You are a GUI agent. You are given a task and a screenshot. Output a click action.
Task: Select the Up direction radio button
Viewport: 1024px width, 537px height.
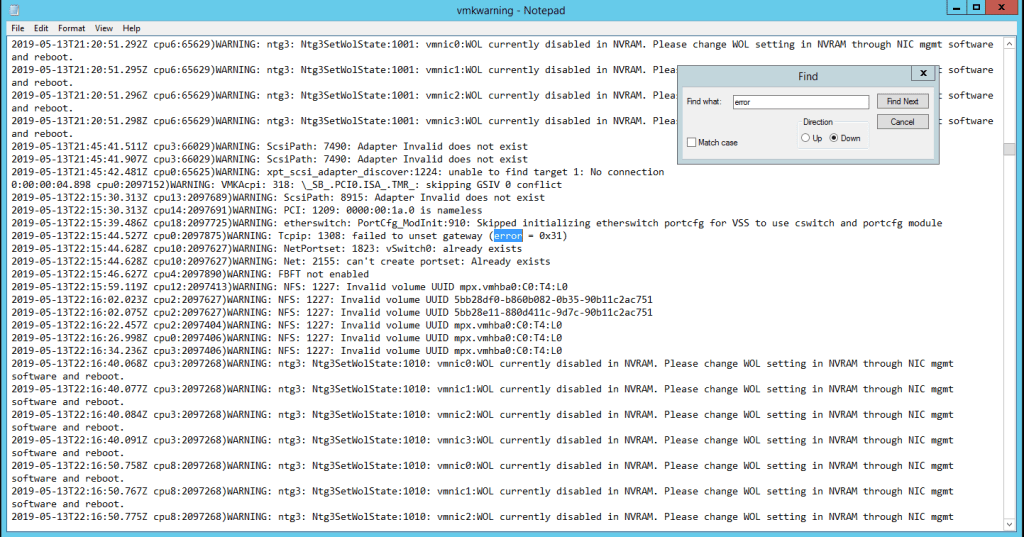point(806,138)
